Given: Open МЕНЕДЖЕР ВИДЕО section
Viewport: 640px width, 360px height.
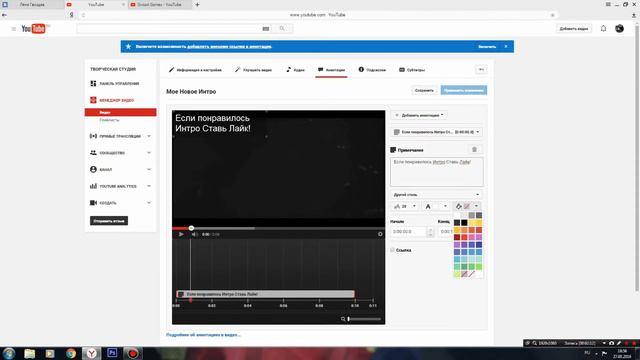Looking at the screenshot, I should (112, 100).
